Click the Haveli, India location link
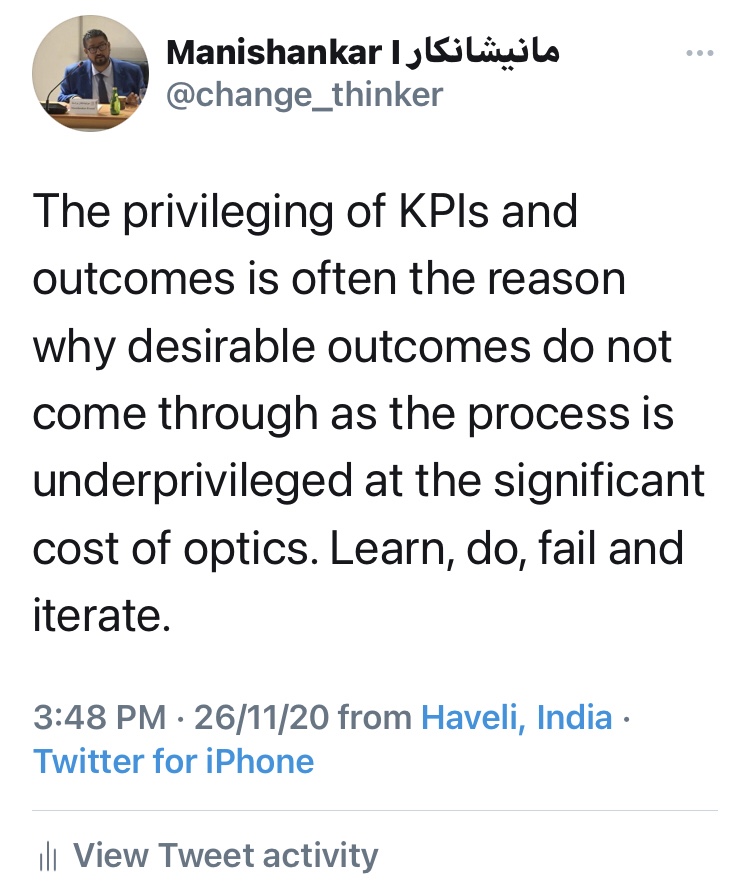The width and height of the screenshot is (750, 896). [516, 717]
